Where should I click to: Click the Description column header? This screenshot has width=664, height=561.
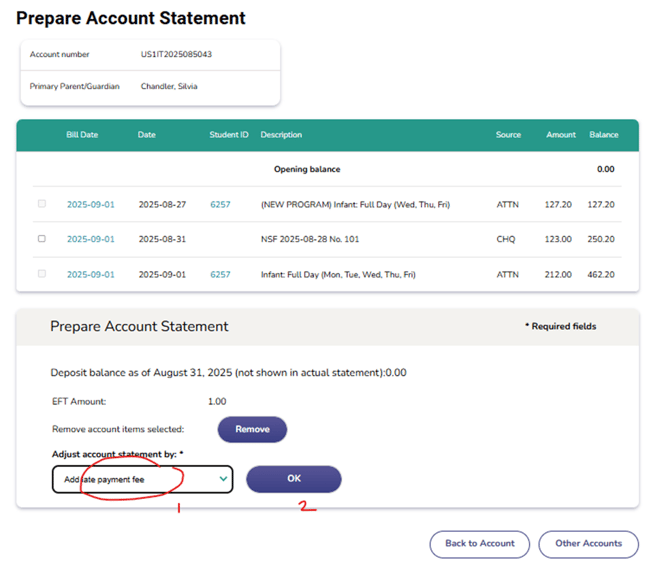(281, 135)
